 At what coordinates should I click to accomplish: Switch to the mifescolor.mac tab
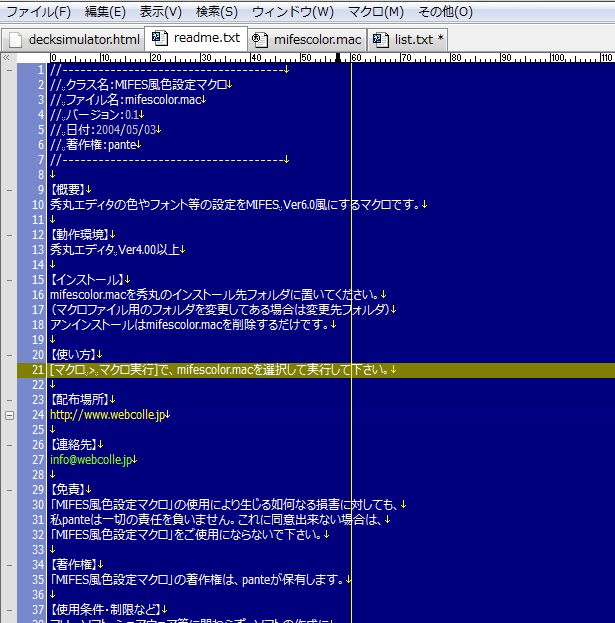point(316,39)
